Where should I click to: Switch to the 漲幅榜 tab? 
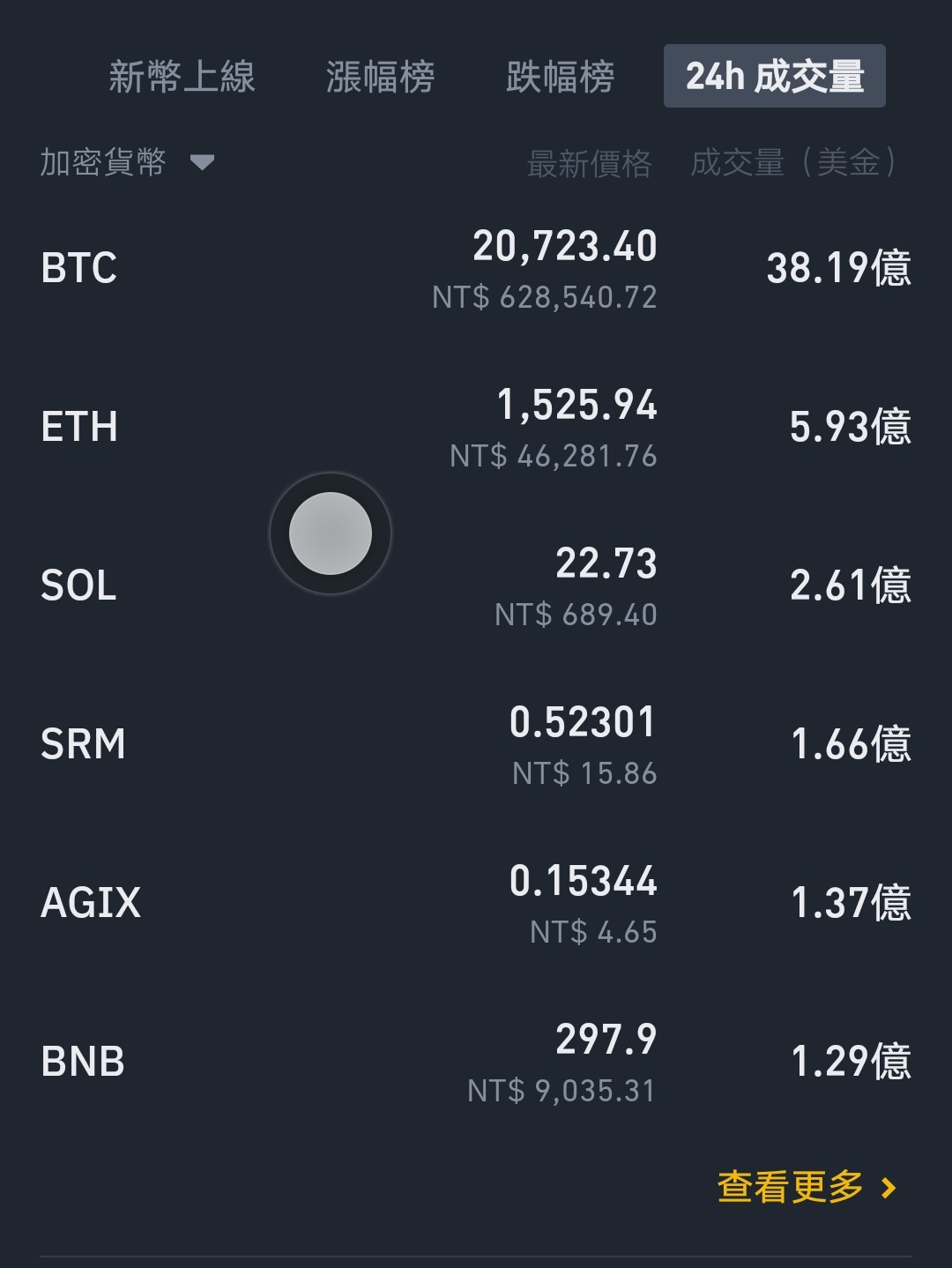click(380, 77)
